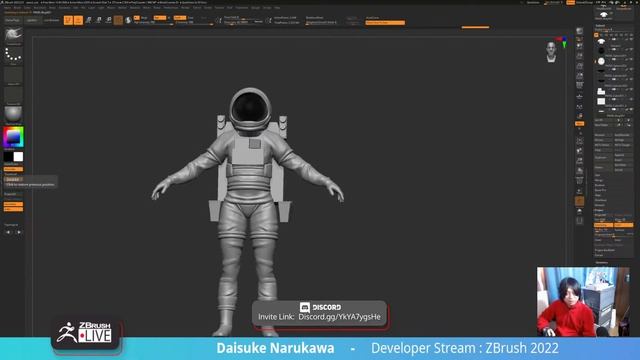
Task: Toggle the orange Zadd button
Action: point(180,18)
